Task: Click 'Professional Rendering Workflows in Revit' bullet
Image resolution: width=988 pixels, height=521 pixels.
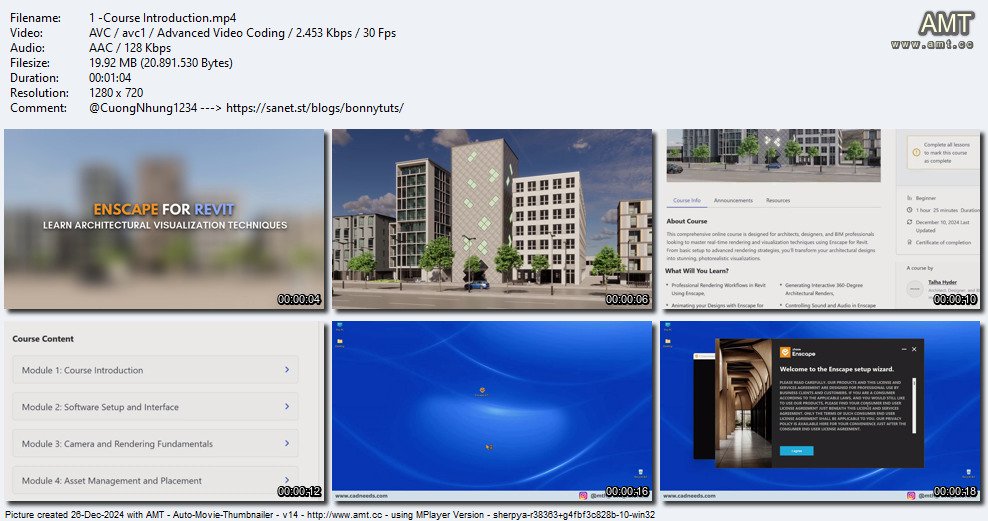Action: (x=718, y=285)
